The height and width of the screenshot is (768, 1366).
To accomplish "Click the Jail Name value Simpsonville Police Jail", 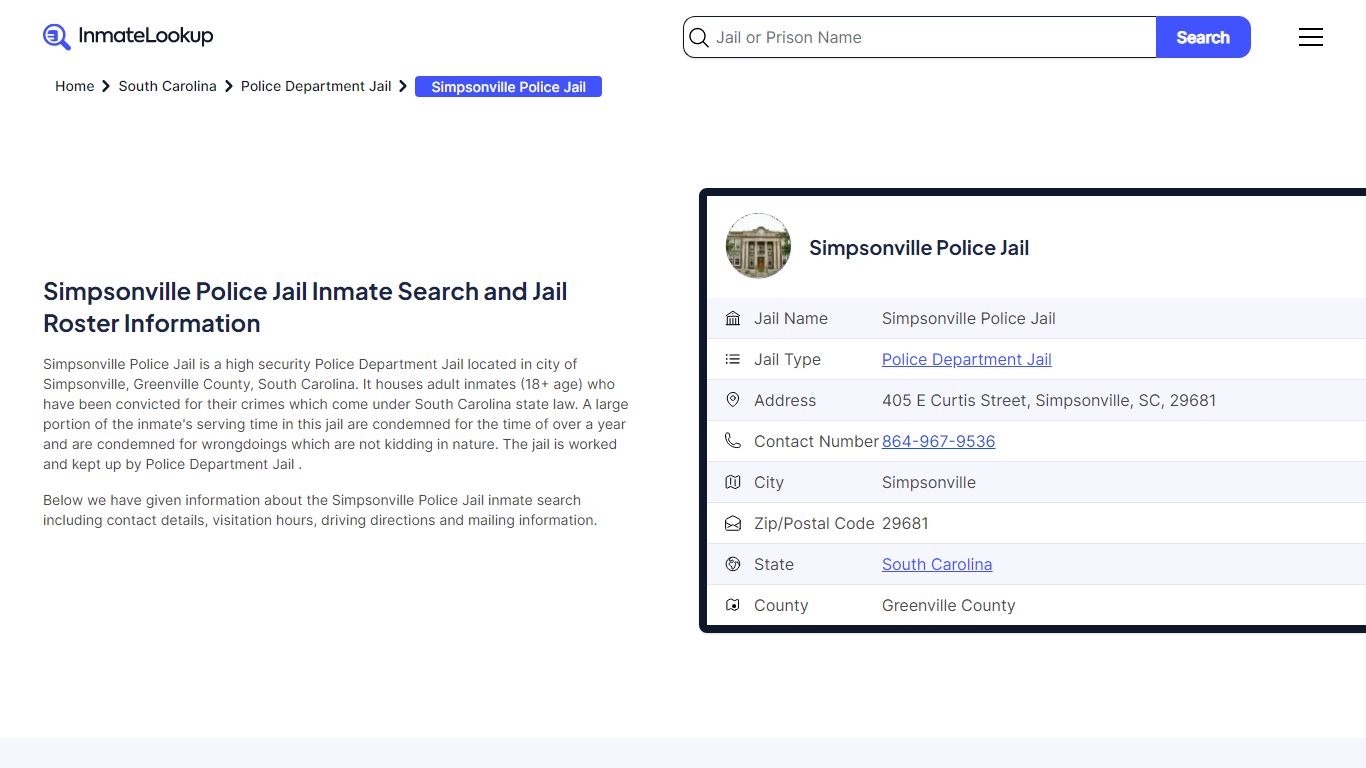I will pyautogui.click(x=969, y=318).
